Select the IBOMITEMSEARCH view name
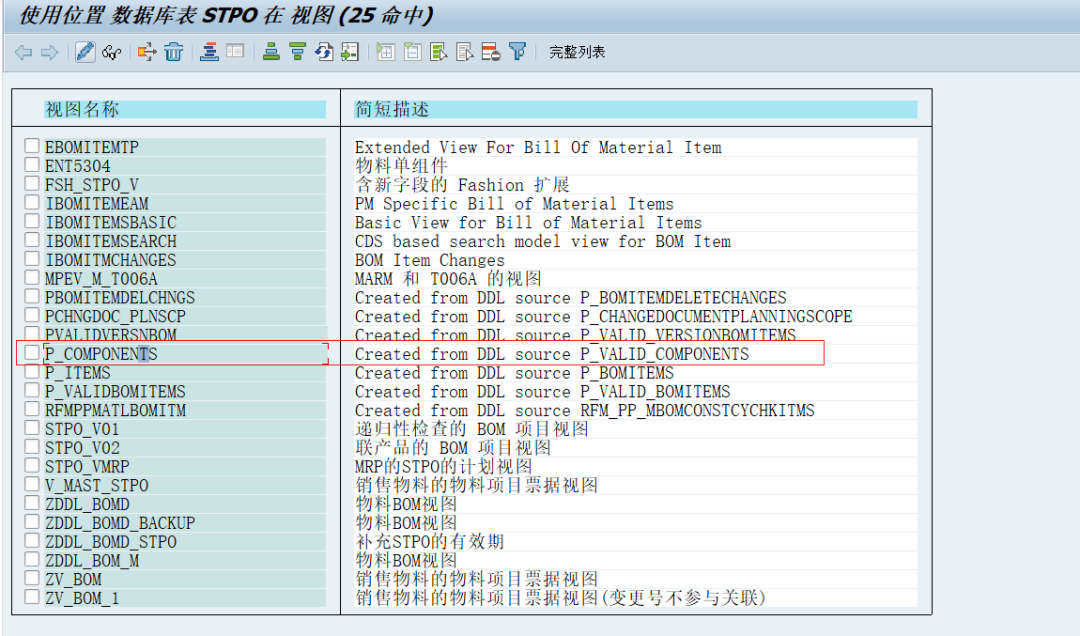The width and height of the screenshot is (1080, 636). [111, 241]
